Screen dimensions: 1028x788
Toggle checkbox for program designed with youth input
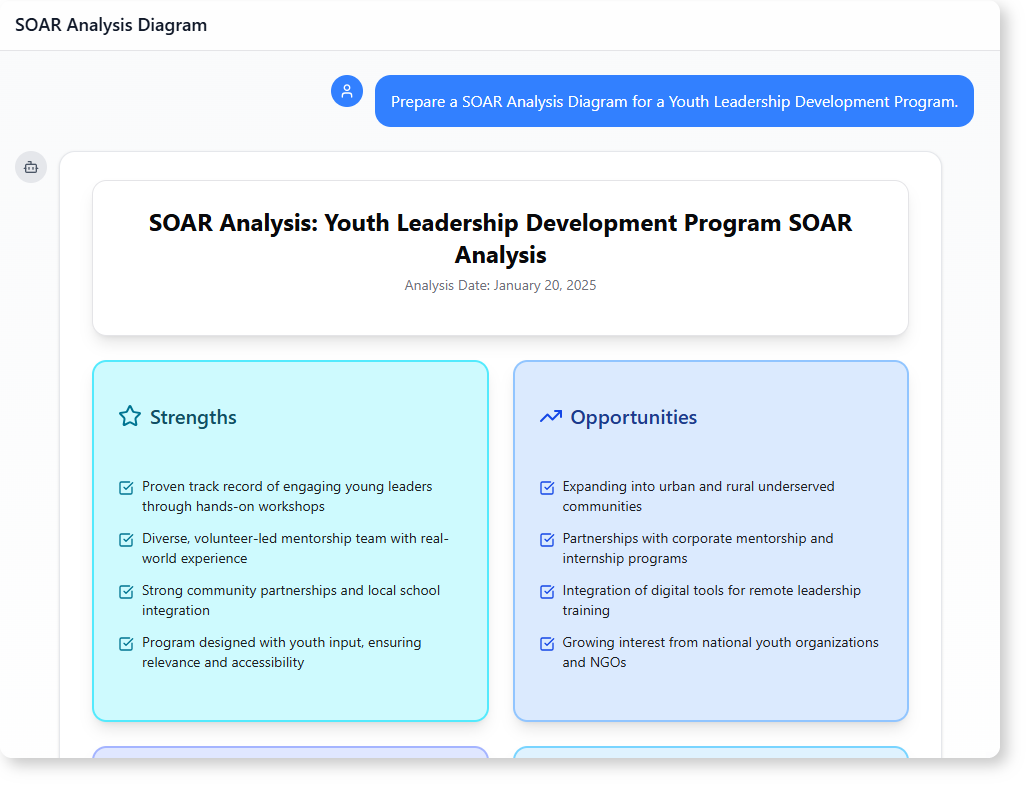coord(127,644)
